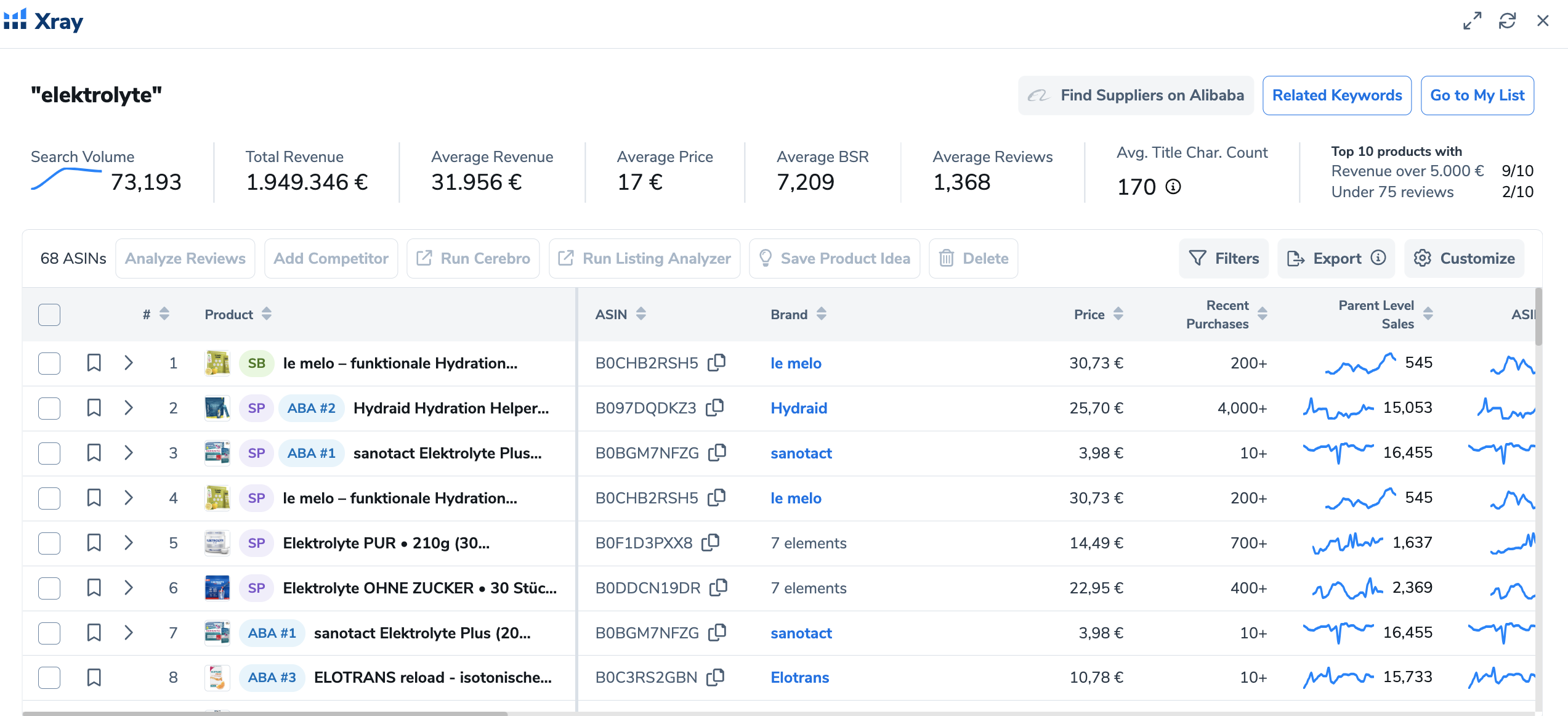Bookmark ELOTRANS reload row
This screenshot has width=1568, height=716.
point(94,677)
